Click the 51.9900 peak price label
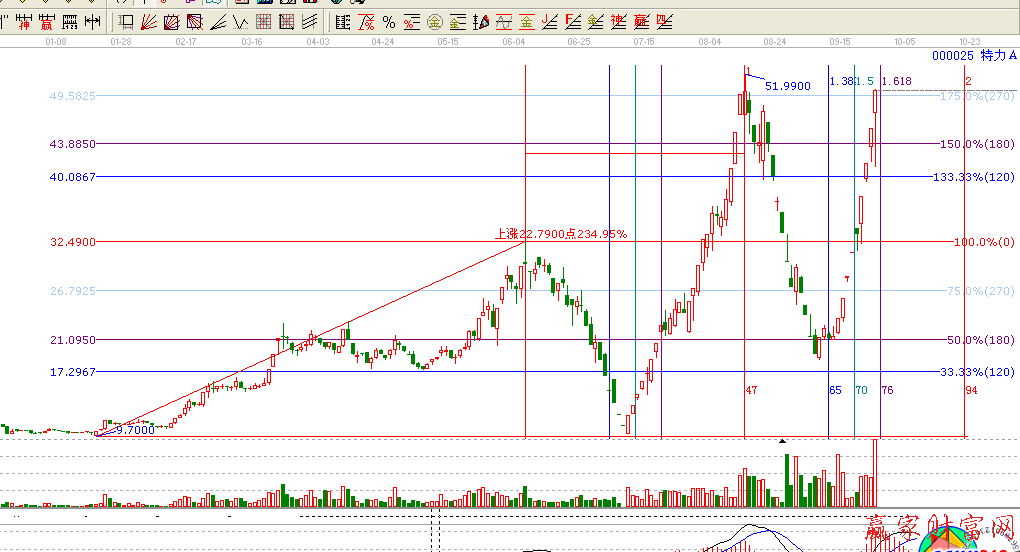The image size is (1020, 552). pyautogui.click(x=787, y=87)
